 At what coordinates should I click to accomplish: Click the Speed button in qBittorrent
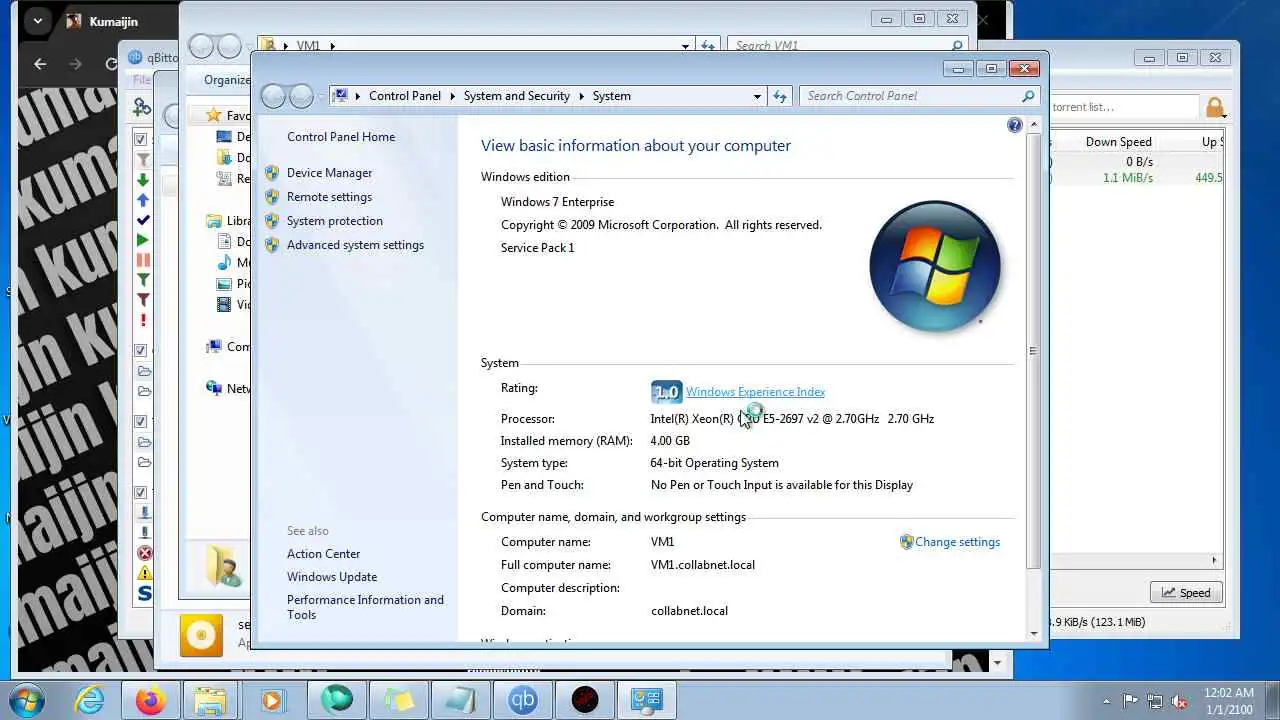pyautogui.click(x=1186, y=593)
